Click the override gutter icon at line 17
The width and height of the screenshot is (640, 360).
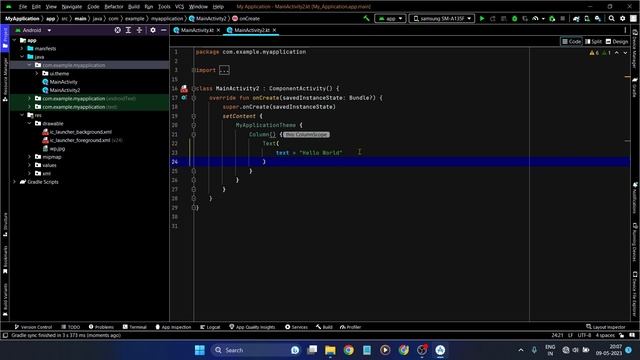pos(184,98)
